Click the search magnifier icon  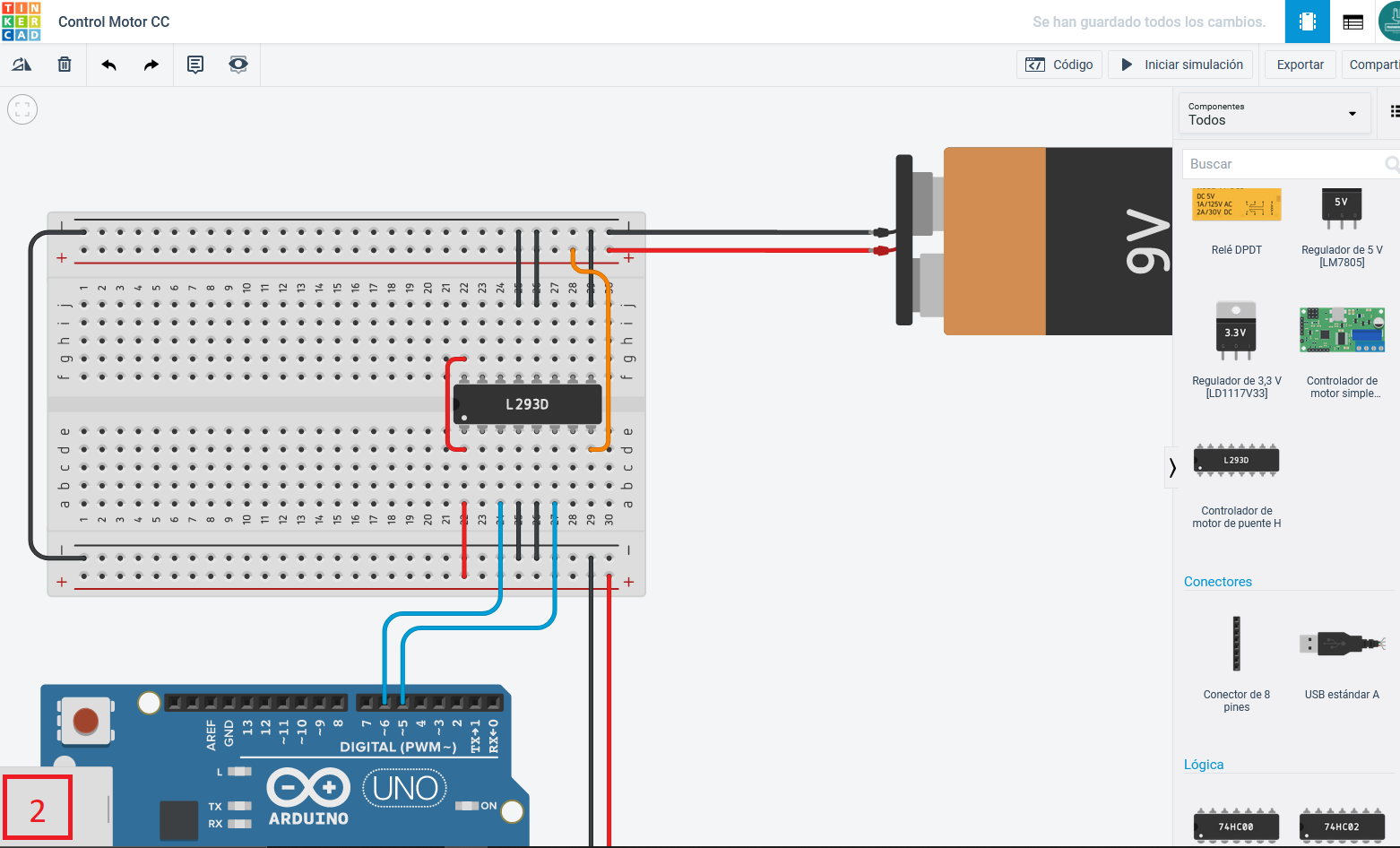[1392, 164]
